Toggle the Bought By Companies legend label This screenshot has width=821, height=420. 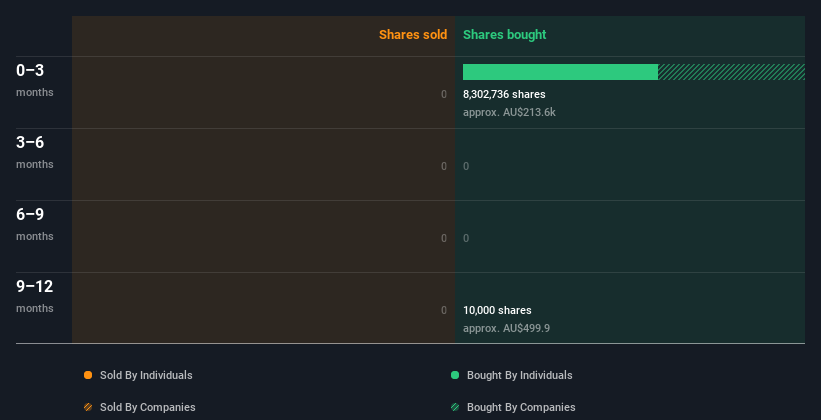tap(521, 407)
